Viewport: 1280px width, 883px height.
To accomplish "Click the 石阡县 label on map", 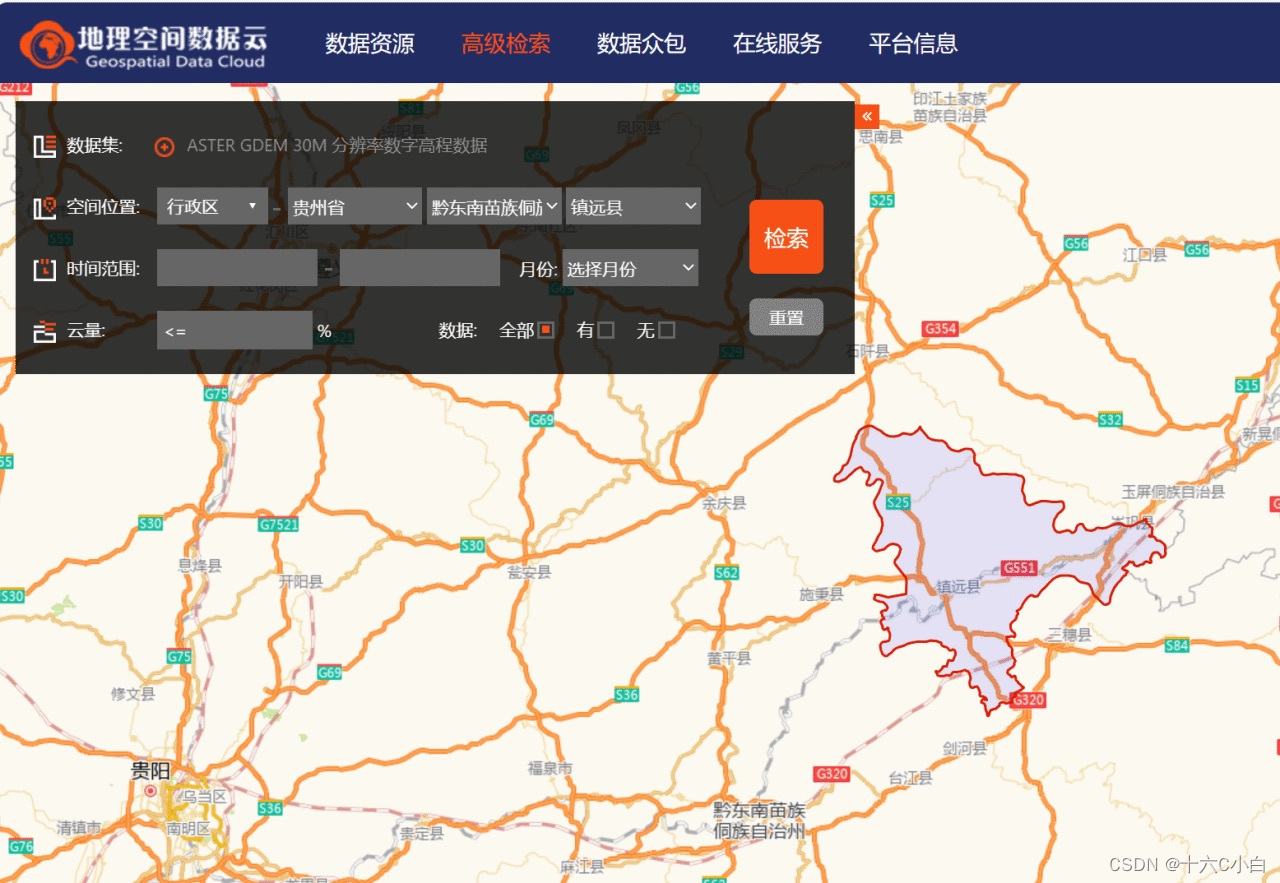I will click(867, 351).
